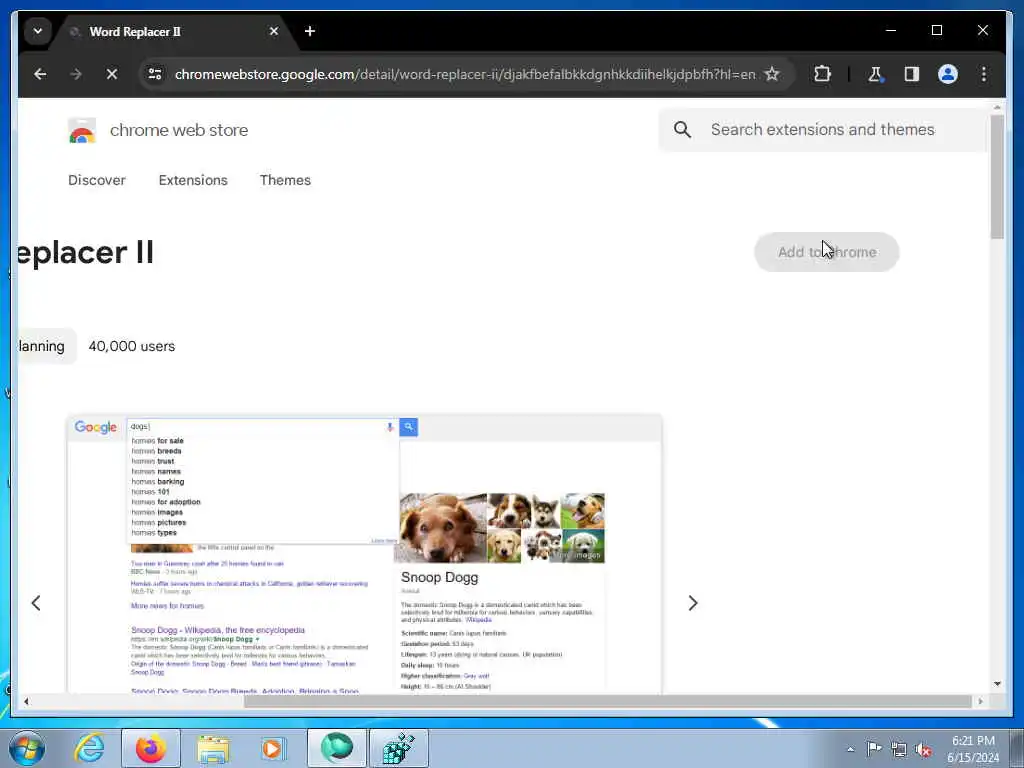Go to the Themes tab
The image size is (1024, 768).
click(285, 180)
